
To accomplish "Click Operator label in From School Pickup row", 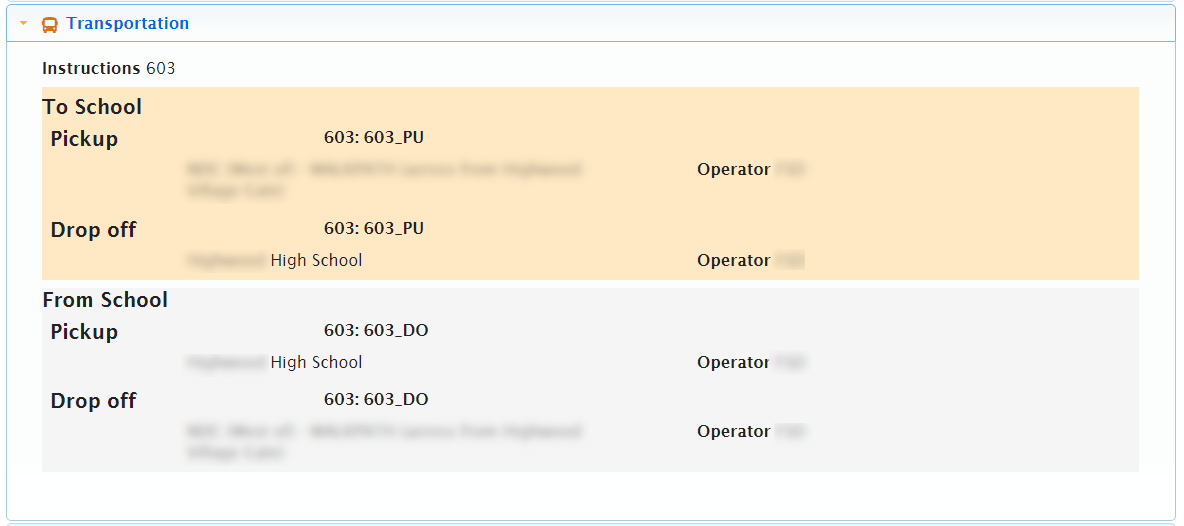I will click(x=733, y=362).
